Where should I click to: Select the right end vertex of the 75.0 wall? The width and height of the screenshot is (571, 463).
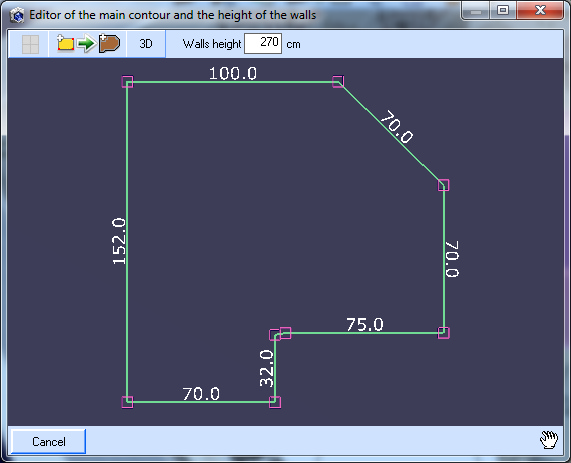tap(444, 333)
